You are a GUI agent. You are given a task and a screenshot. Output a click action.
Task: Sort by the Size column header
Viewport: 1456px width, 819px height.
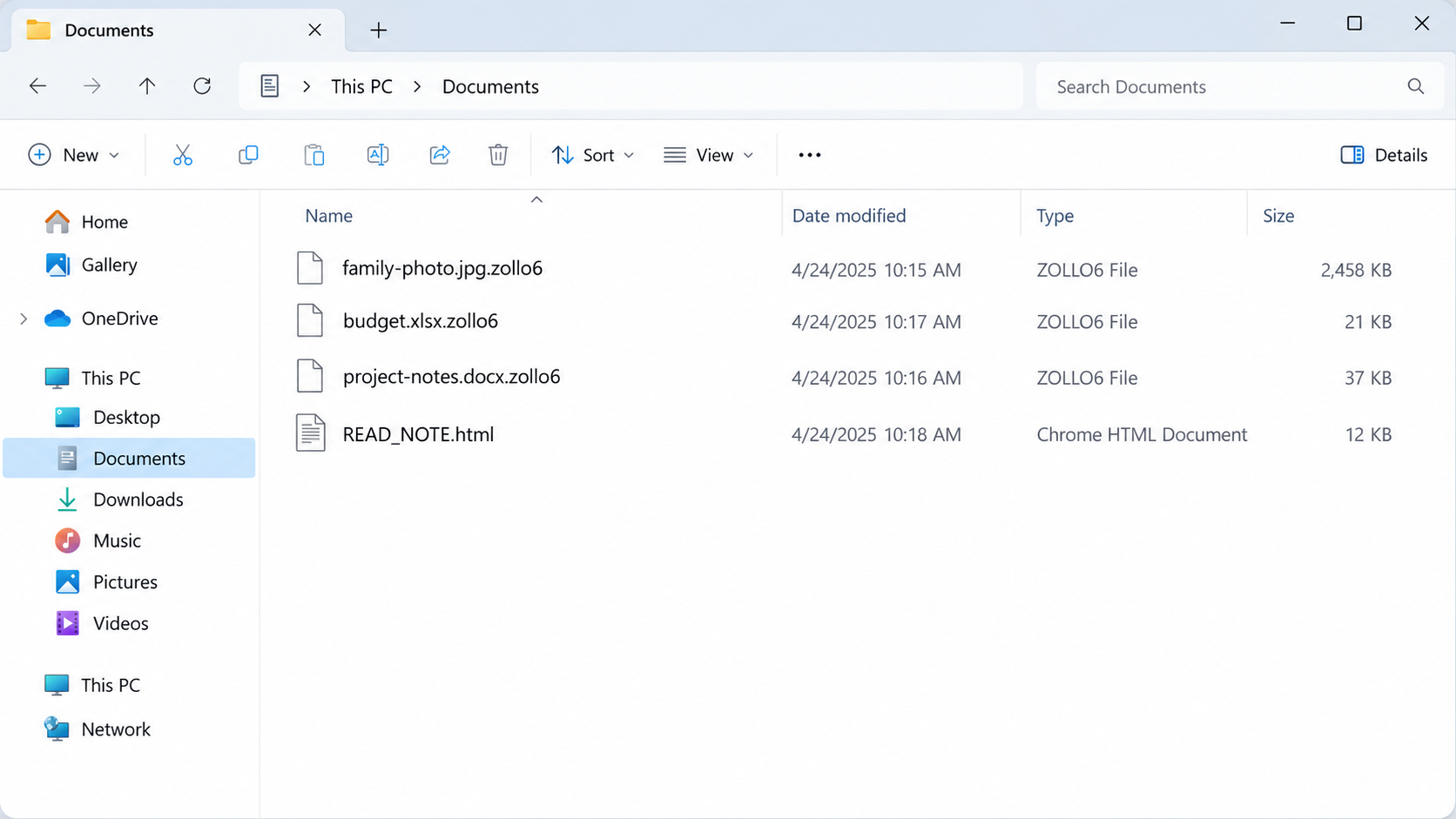pos(1278,216)
